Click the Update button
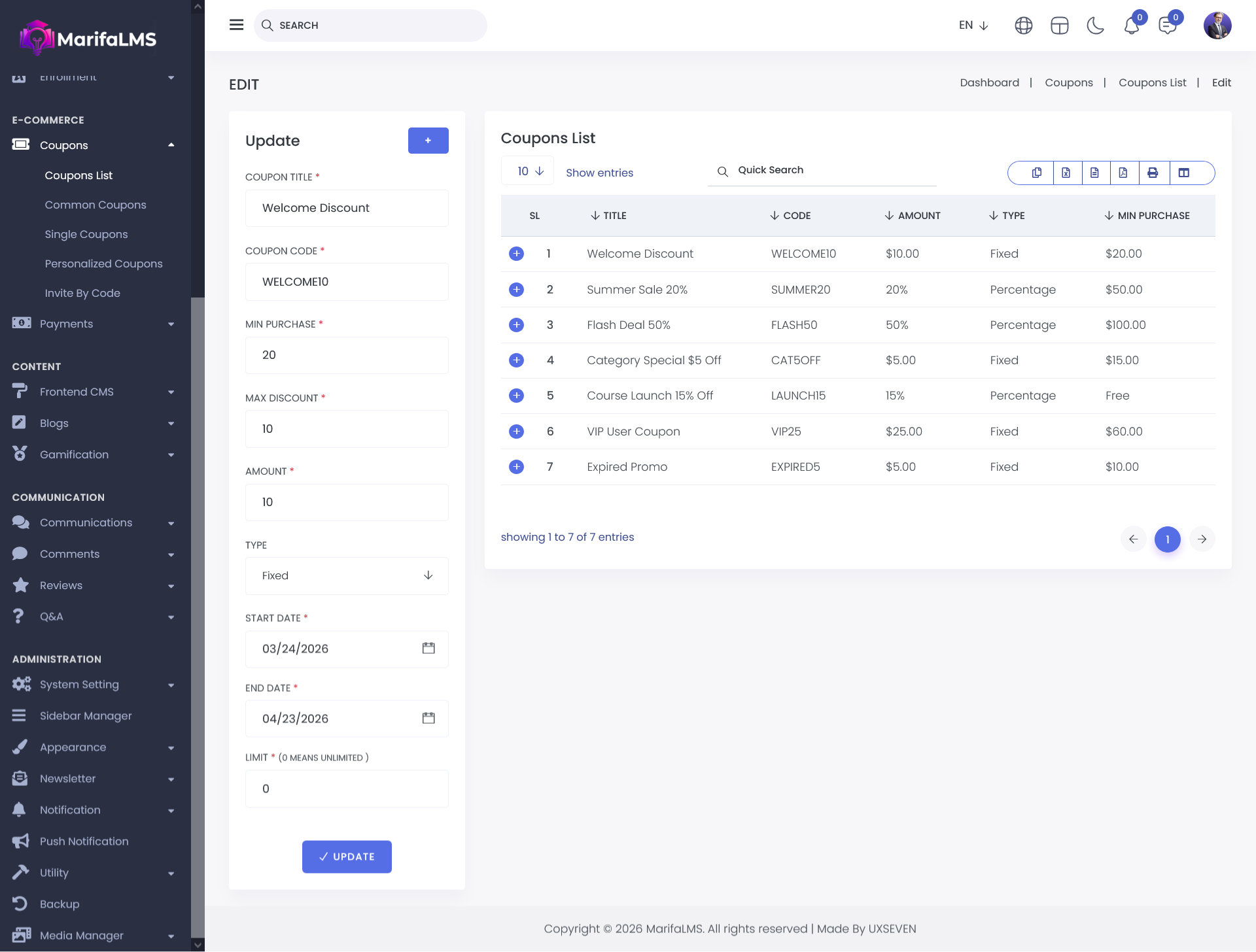This screenshot has height=952, width=1256. point(347,857)
